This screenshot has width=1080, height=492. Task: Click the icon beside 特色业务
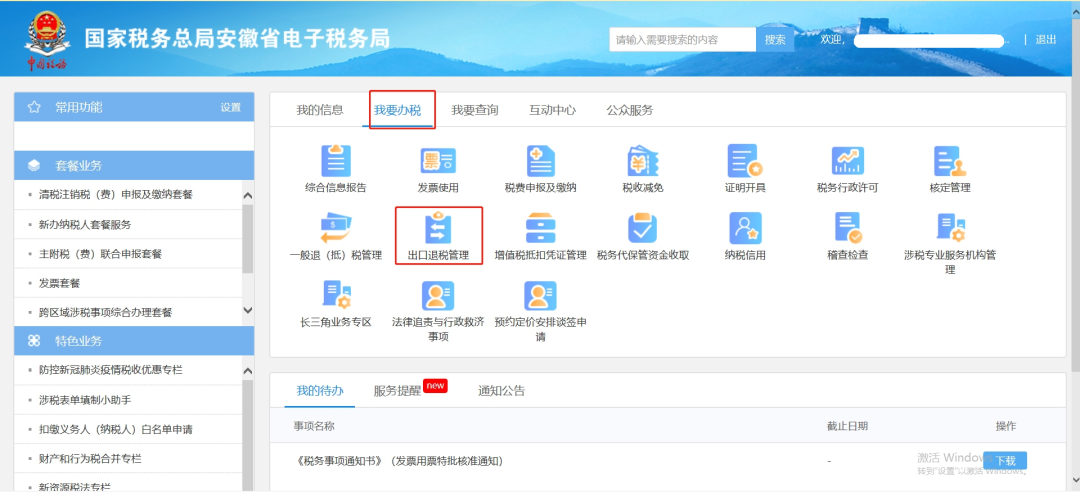34,341
